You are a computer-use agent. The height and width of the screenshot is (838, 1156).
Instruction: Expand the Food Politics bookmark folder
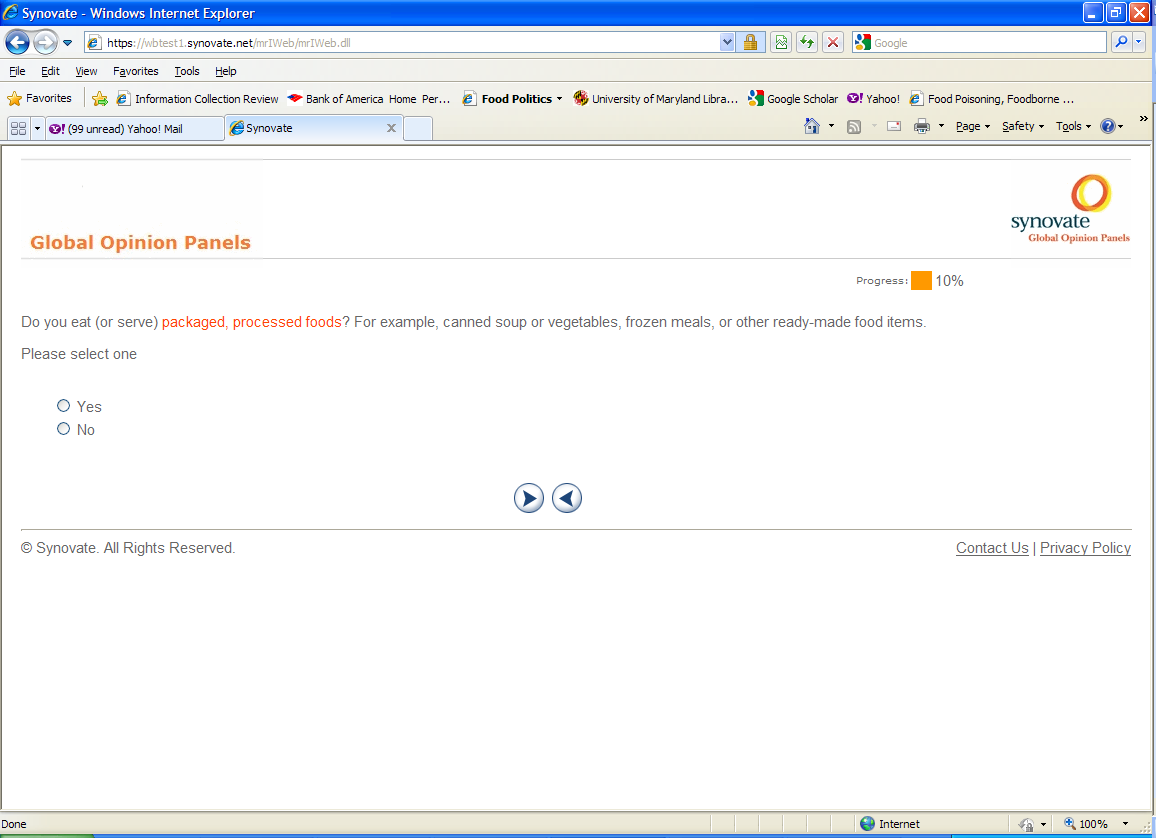click(512, 99)
